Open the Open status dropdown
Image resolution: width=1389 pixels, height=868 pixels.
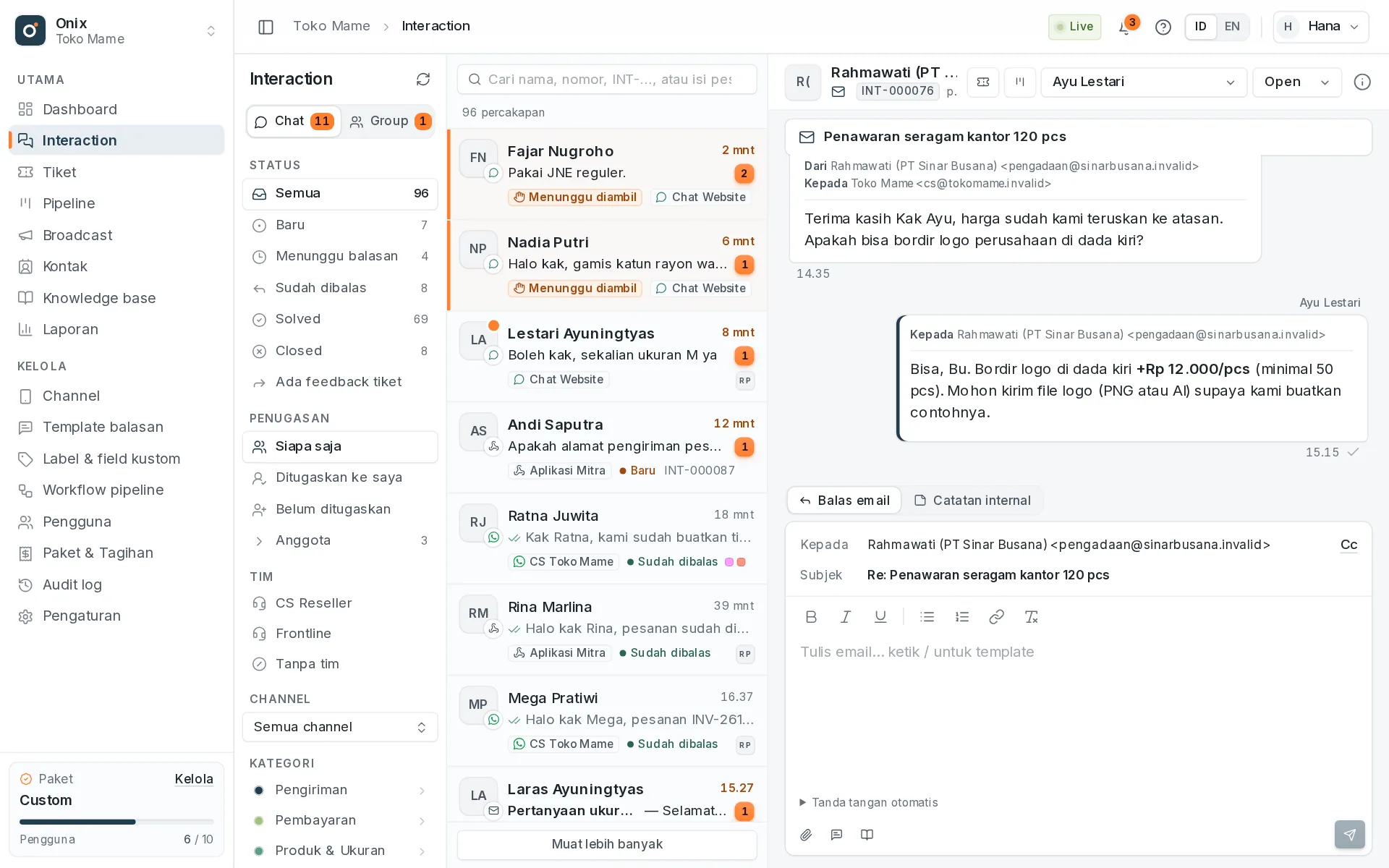click(1297, 82)
